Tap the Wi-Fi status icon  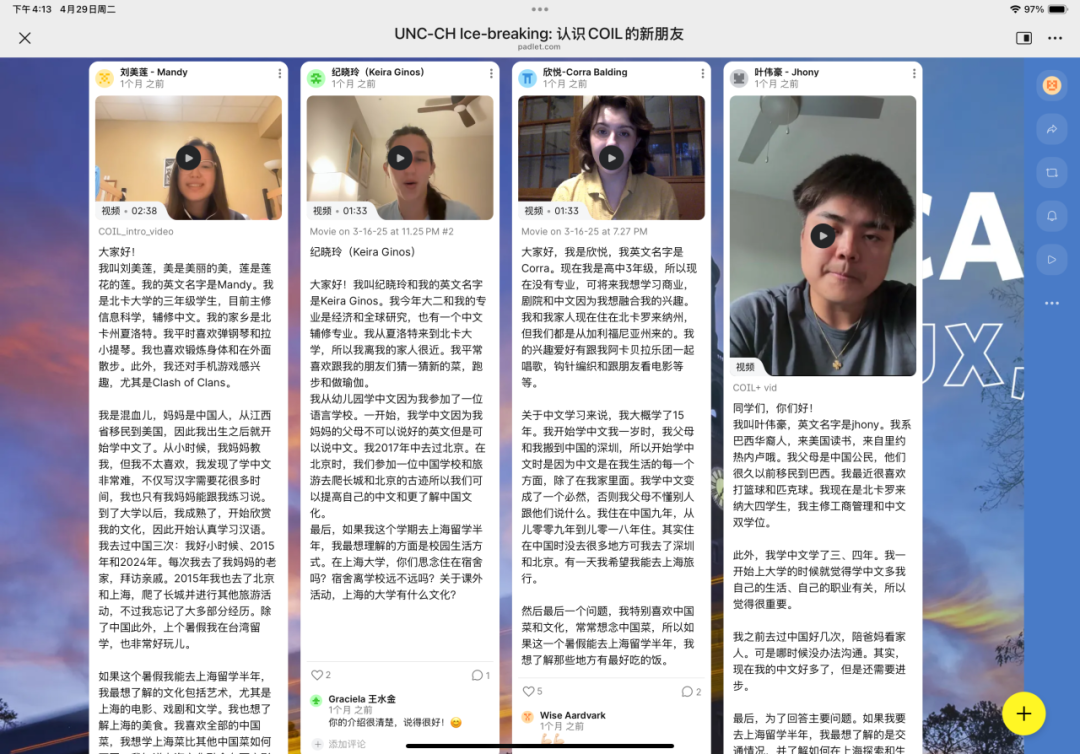(1015, 9)
